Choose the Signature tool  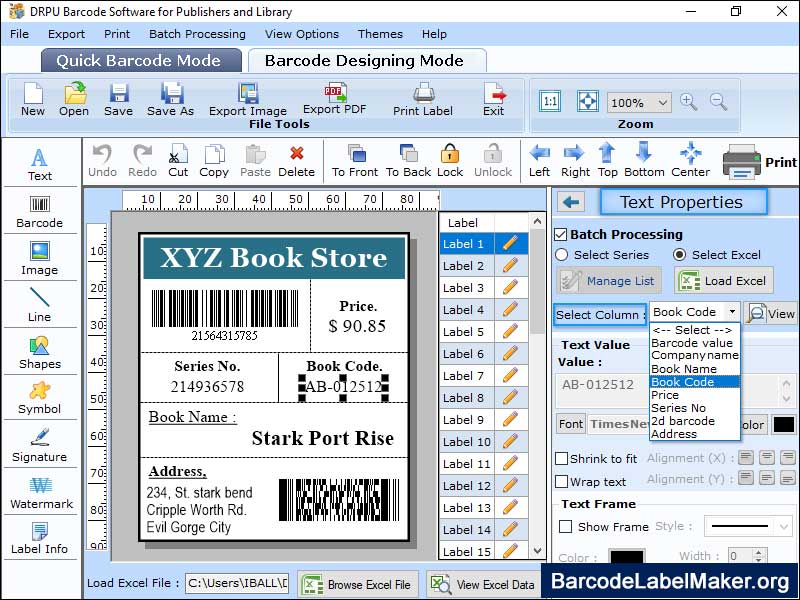click(39, 444)
